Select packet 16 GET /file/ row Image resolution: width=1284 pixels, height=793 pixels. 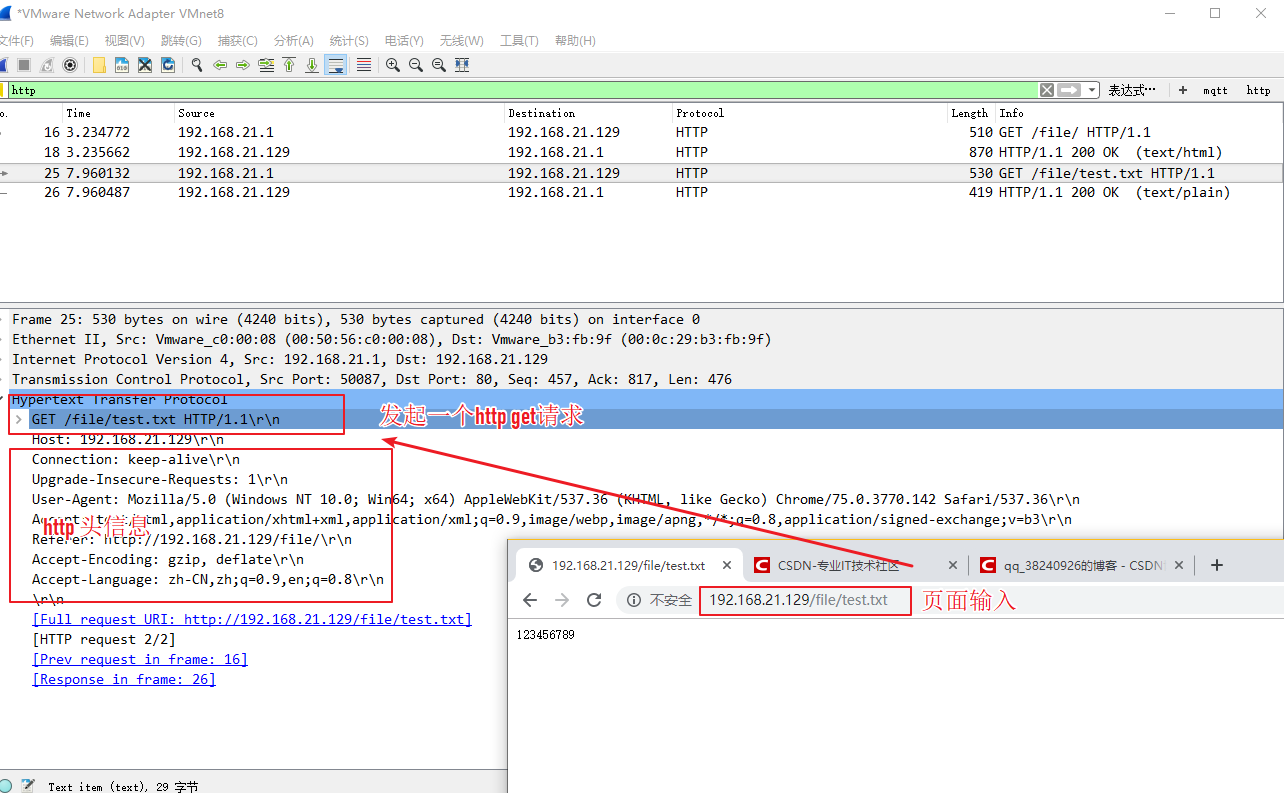coord(641,132)
